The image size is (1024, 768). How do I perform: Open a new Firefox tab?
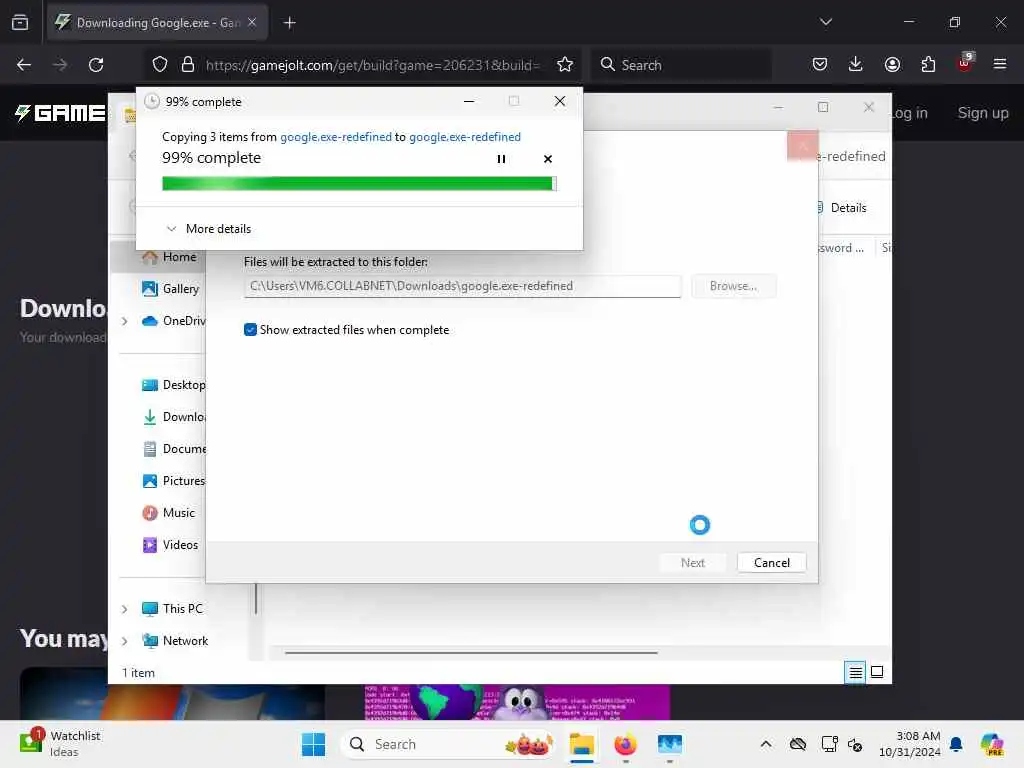point(289,23)
